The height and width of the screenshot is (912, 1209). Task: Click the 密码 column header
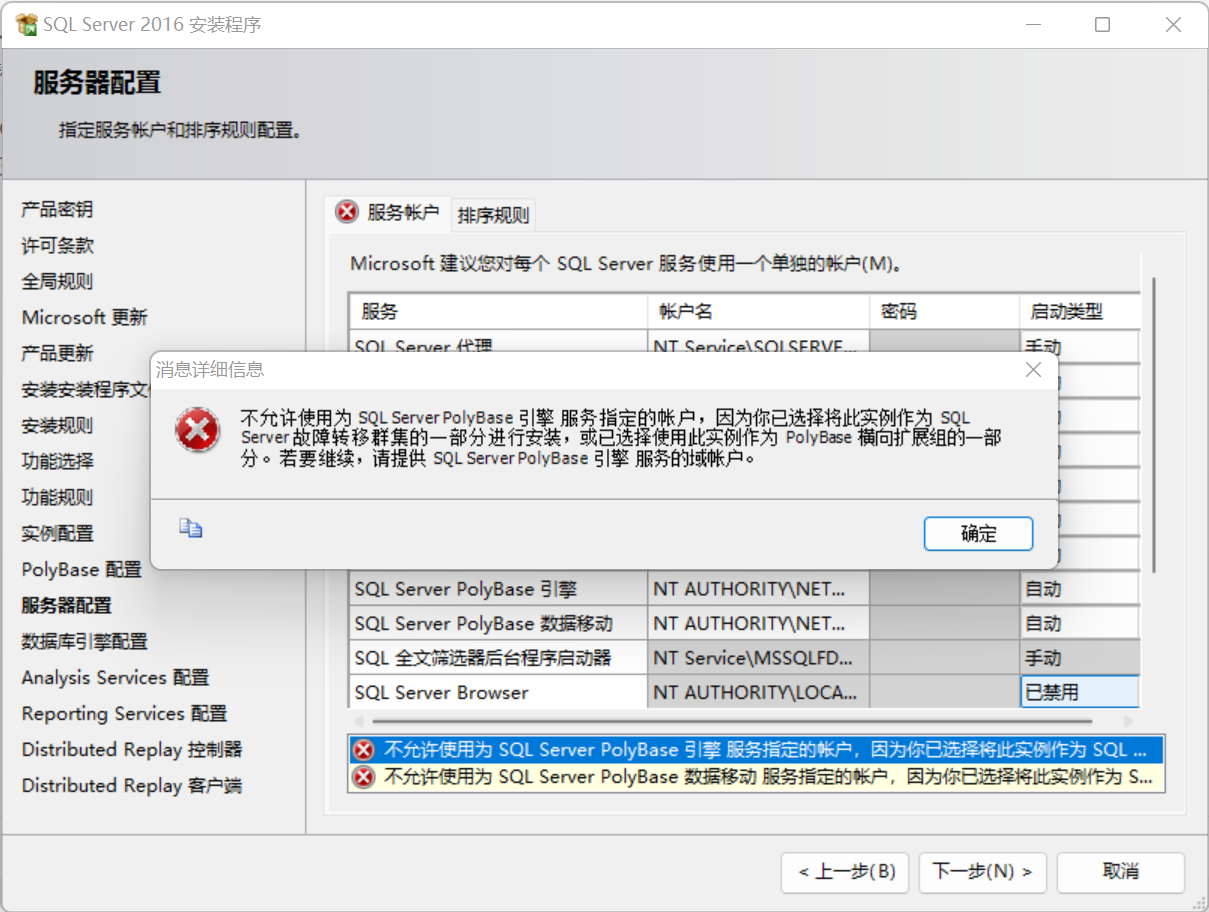tap(944, 311)
